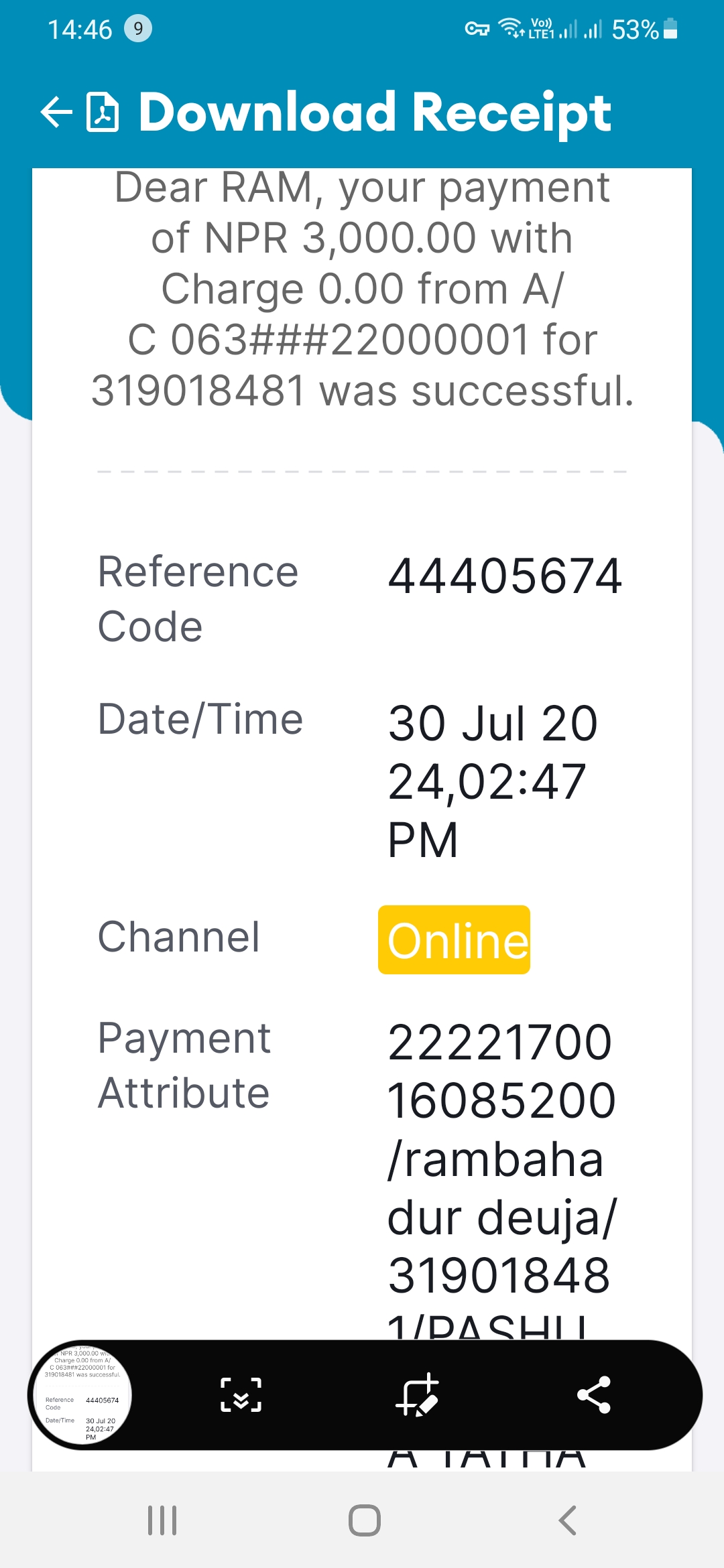
Task: Tap the Wi-Fi status icon
Action: tap(511, 29)
